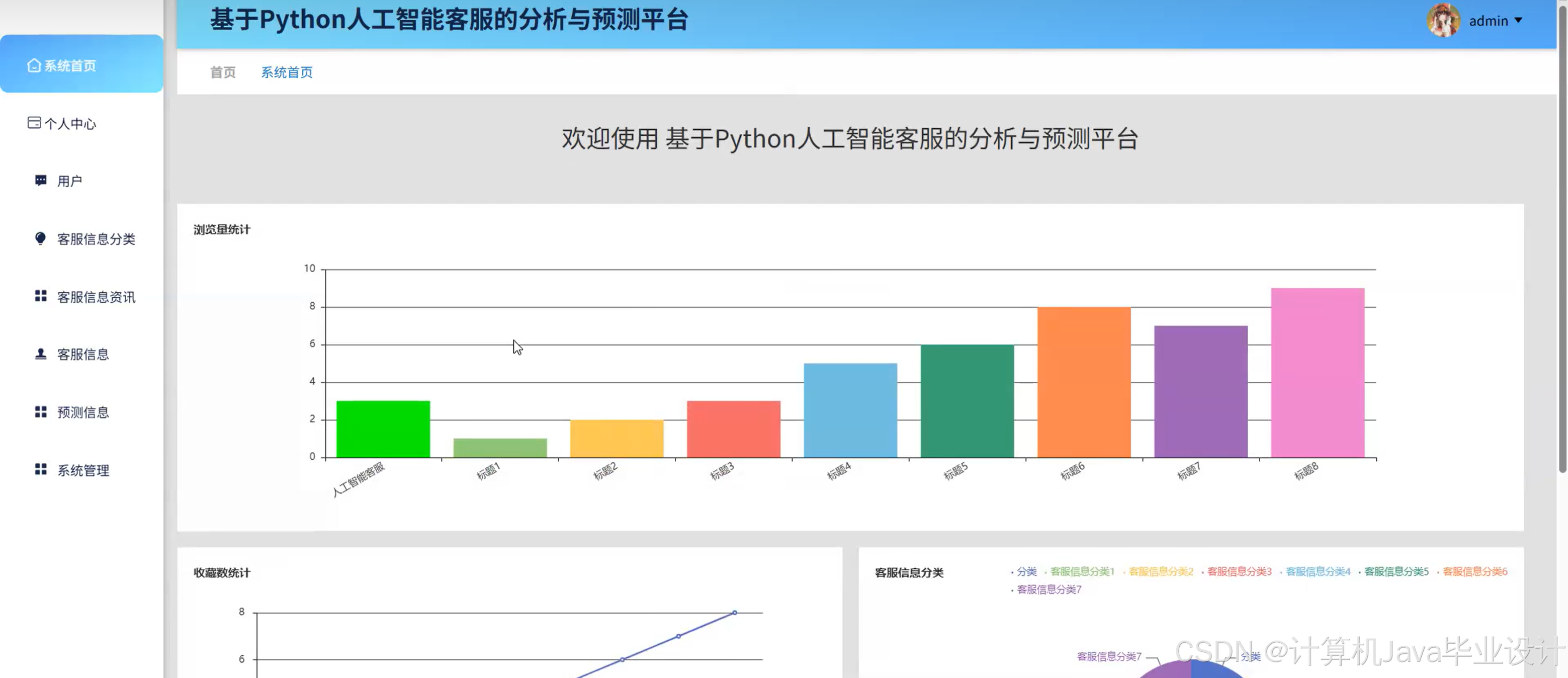1568x678 pixels.
Task: Click the 客服信息分类 pie chart title
Action: coord(909,573)
